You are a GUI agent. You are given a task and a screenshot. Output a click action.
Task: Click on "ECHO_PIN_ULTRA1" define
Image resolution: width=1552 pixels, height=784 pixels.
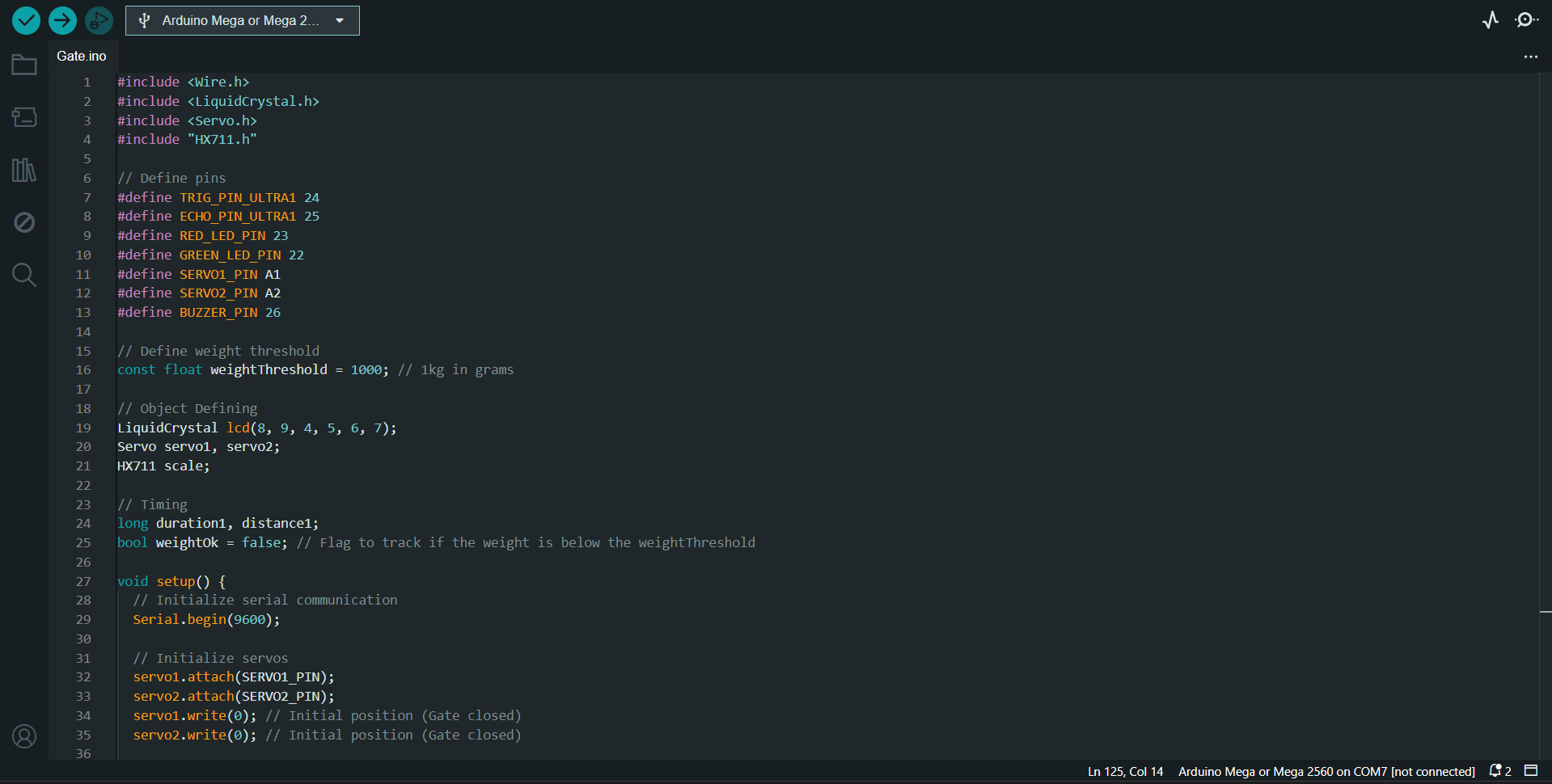pyautogui.click(x=238, y=217)
